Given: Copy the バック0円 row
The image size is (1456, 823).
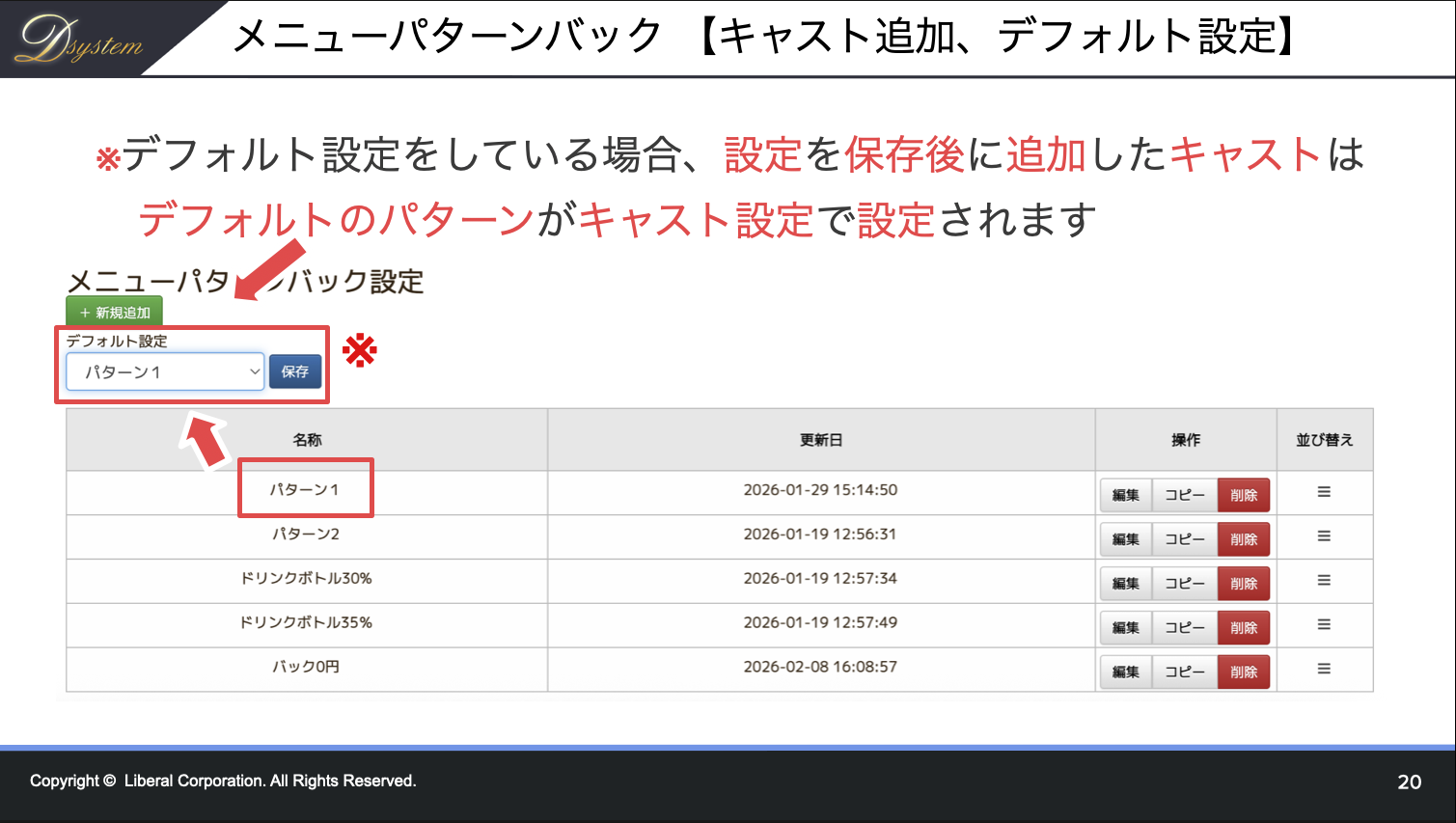Looking at the screenshot, I should pyautogui.click(x=1185, y=672).
